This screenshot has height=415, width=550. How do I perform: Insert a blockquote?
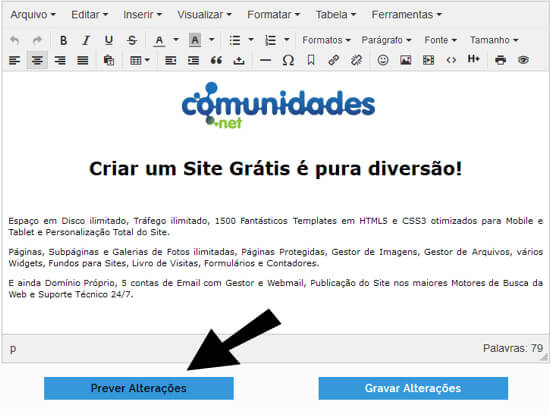tap(216, 60)
